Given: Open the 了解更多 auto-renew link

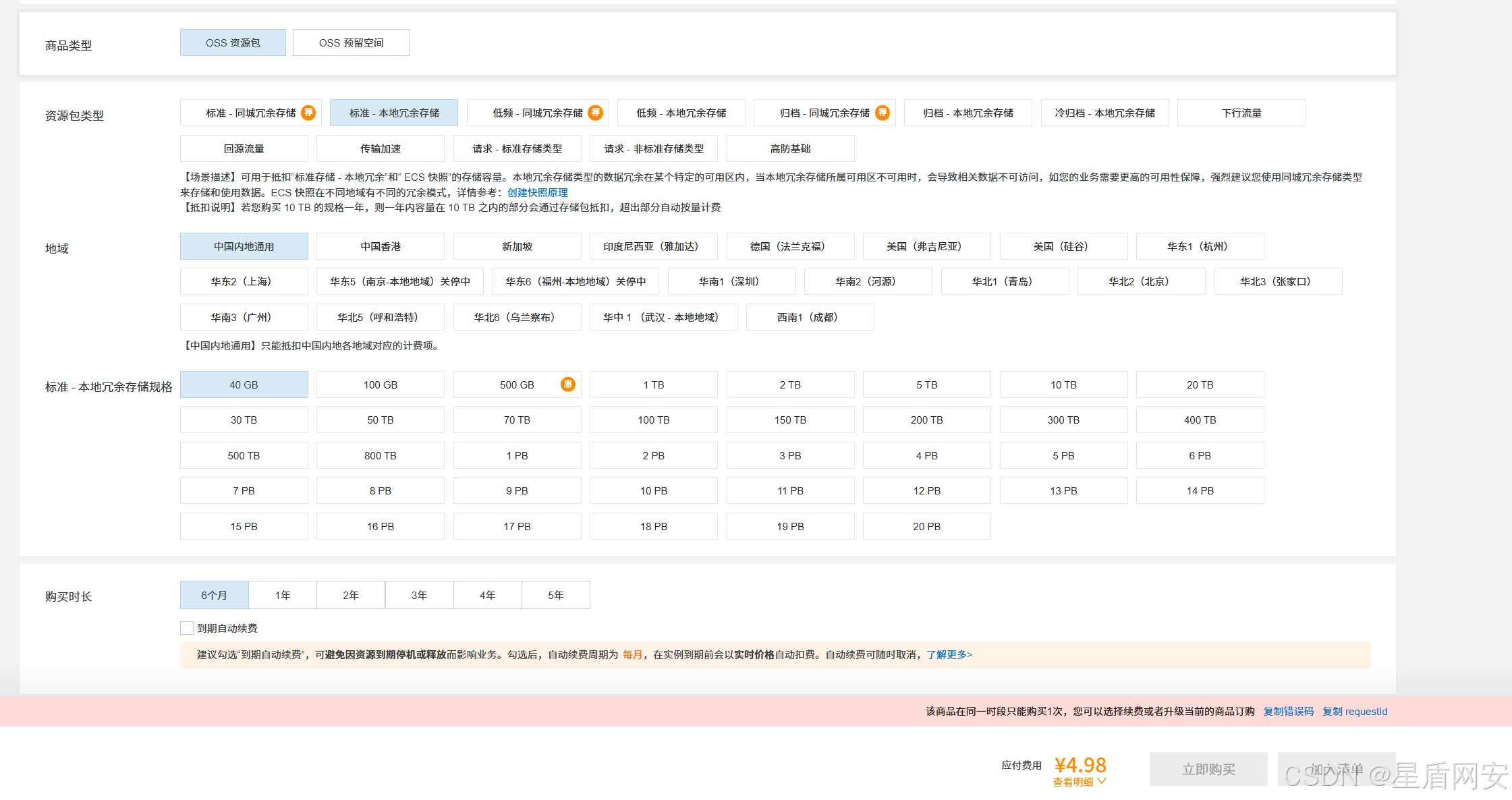Looking at the screenshot, I should 949,654.
